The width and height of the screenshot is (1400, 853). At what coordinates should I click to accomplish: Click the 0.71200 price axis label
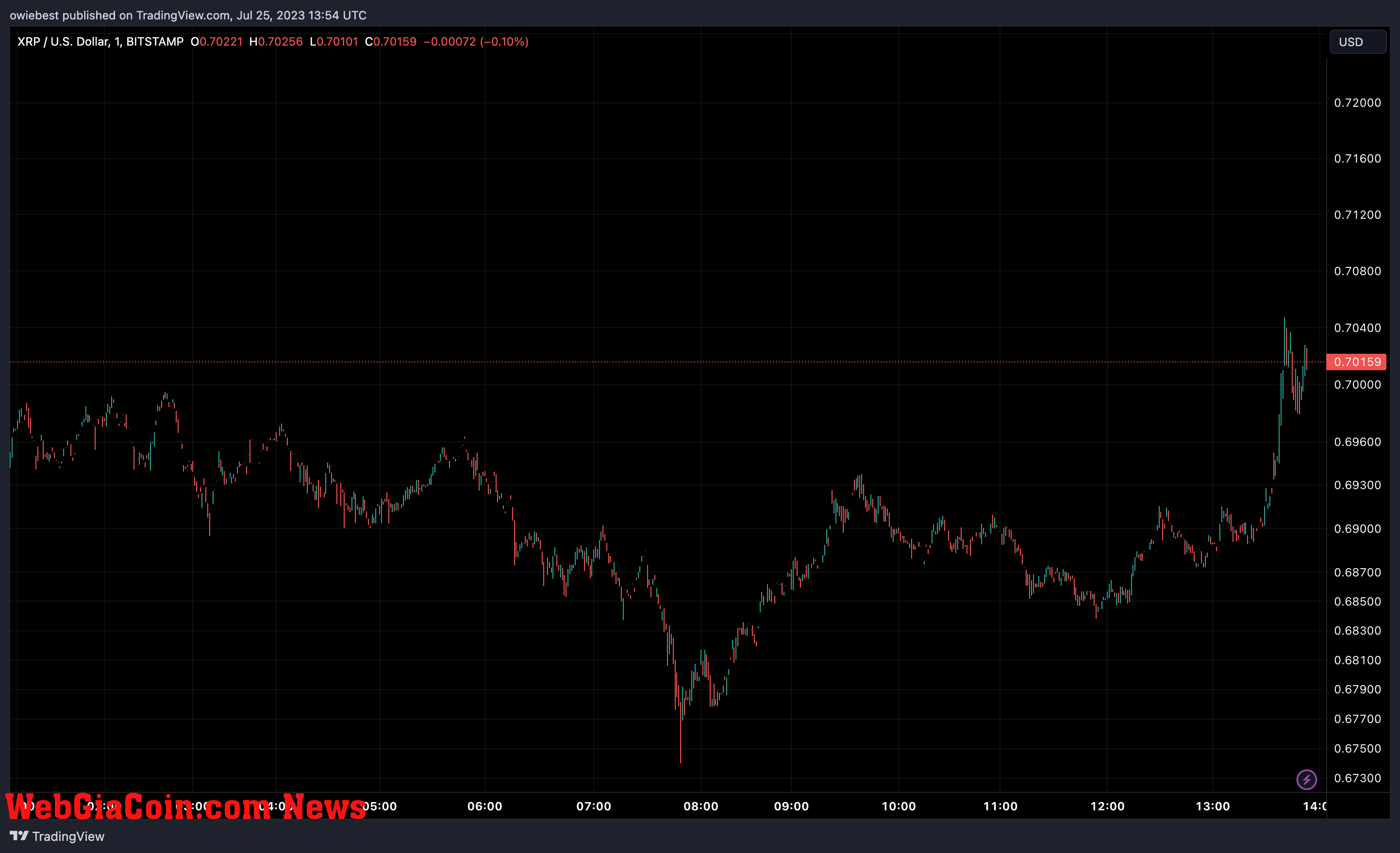[x=1357, y=214]
